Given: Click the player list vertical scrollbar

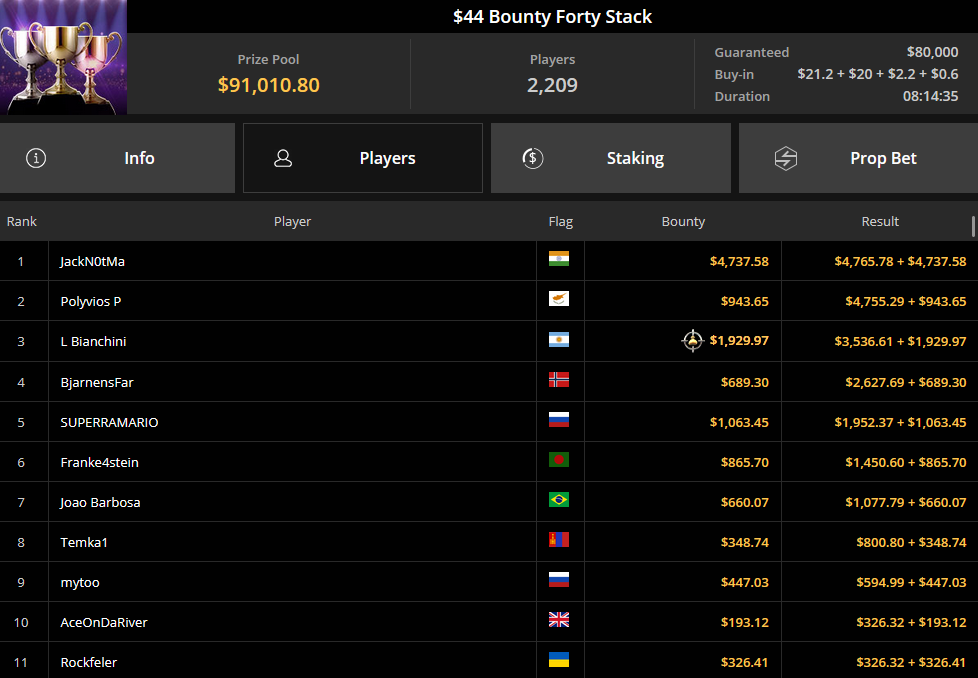Looking at the screenshot, I should click(x=974, y=226).
